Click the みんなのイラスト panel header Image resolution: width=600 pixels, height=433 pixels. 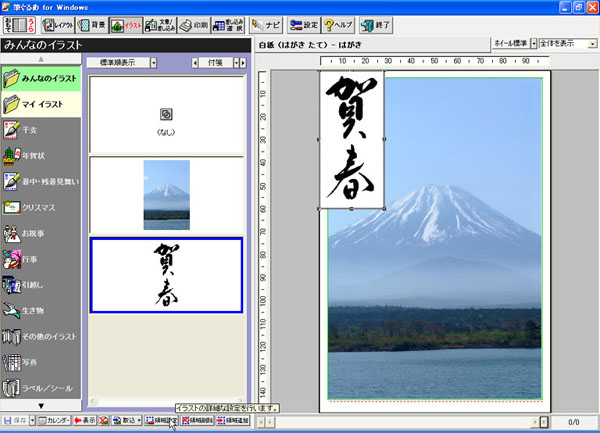(x=126, y=45)
